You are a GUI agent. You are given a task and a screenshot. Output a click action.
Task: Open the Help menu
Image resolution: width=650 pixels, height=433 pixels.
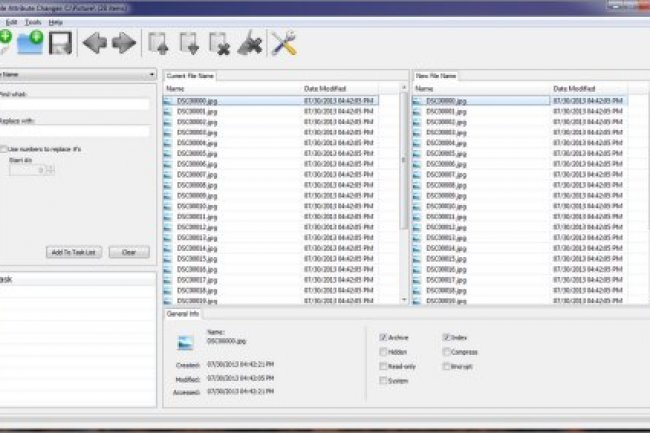pos(55,20)
